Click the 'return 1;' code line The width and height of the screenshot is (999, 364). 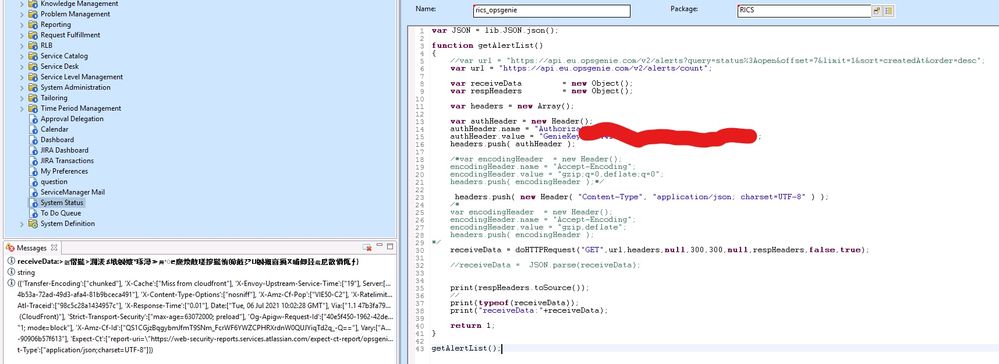tap(472, 326)
